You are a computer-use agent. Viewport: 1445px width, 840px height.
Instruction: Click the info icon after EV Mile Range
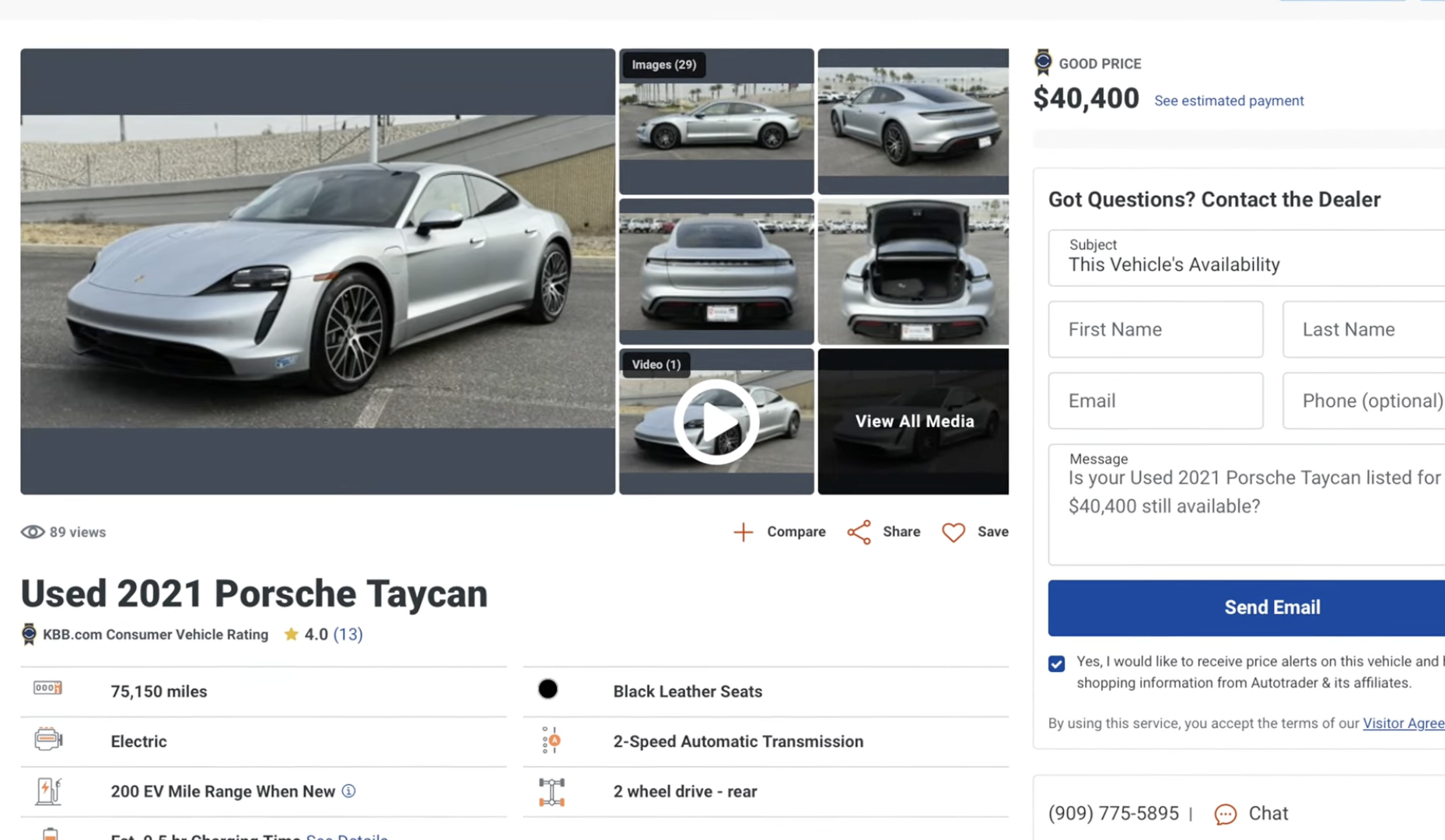[x=348, y=791]
